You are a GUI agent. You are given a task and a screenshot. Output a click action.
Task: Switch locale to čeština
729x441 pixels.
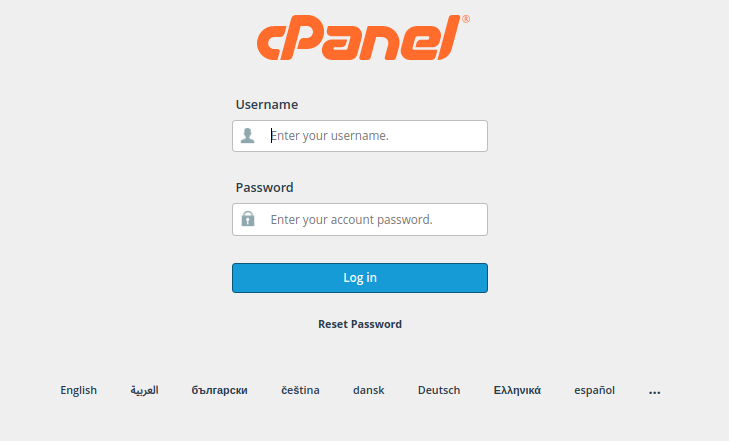coord(300,390)
